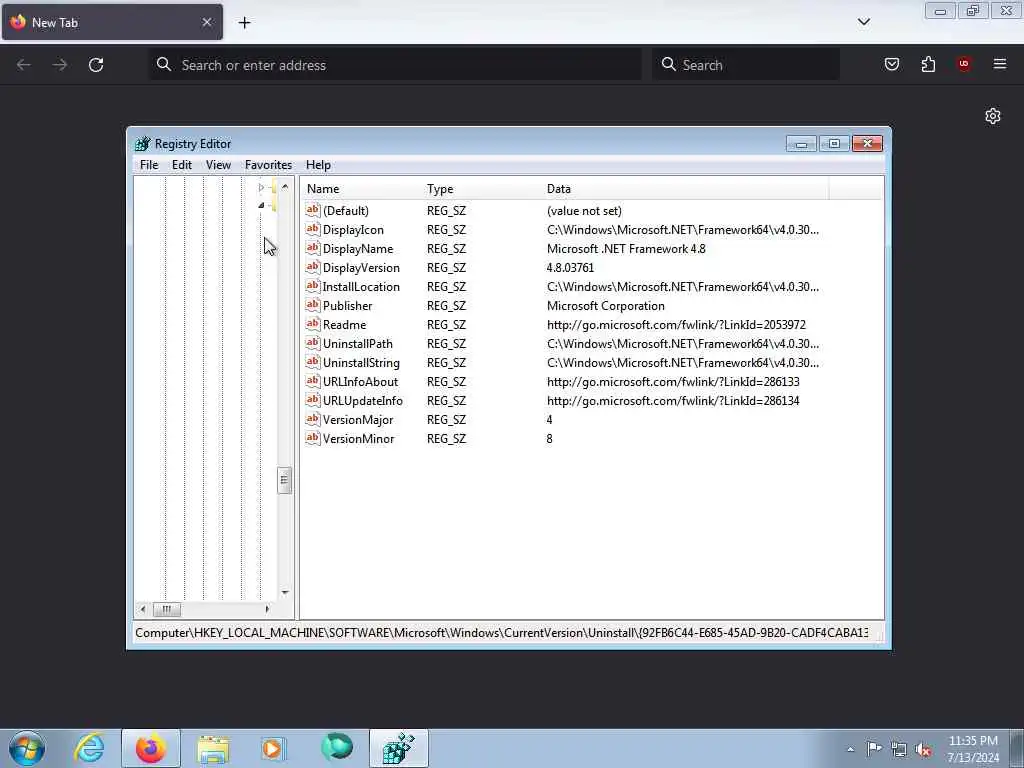Click the volume muted tray icon
The height and width of the screenshot is (768, 1024).
coord(923,749)
